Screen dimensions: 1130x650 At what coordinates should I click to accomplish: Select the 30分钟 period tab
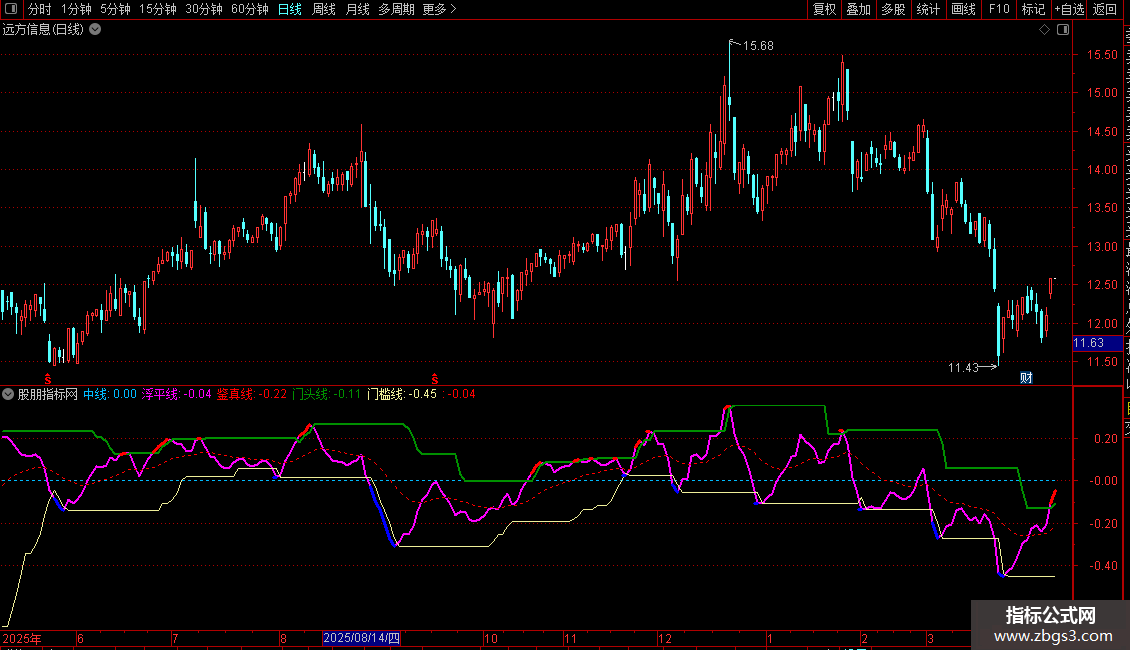pyautogui.click(x=204, y=10)
